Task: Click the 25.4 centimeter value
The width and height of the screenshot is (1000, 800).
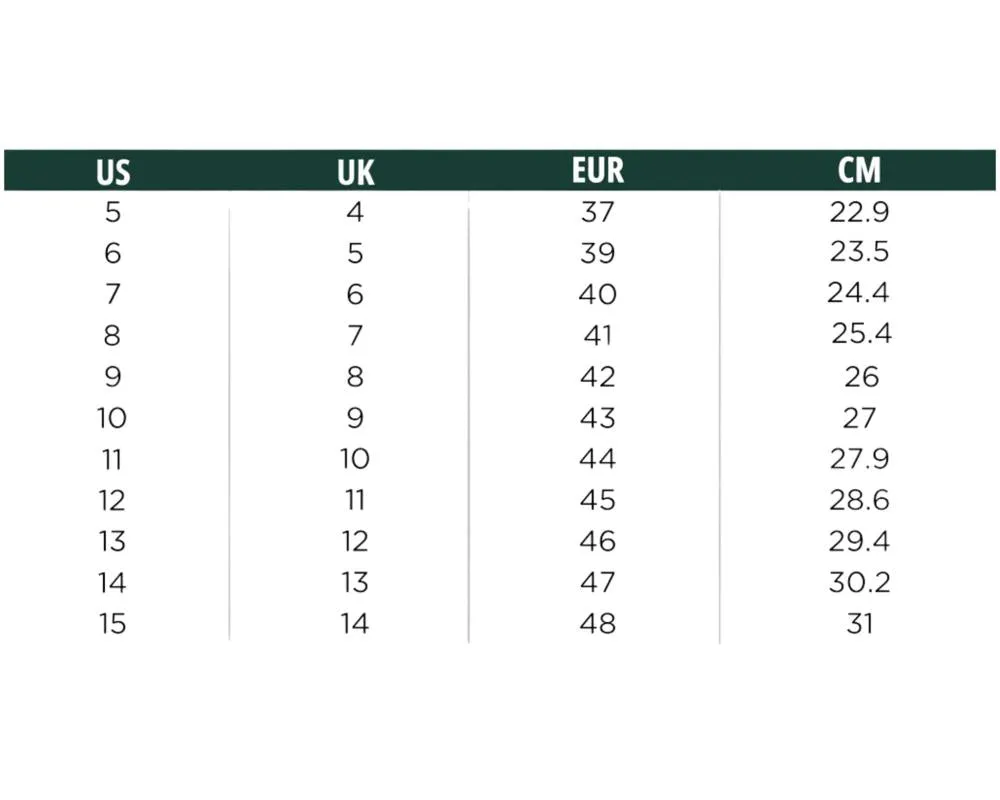Action: [861, 334]
